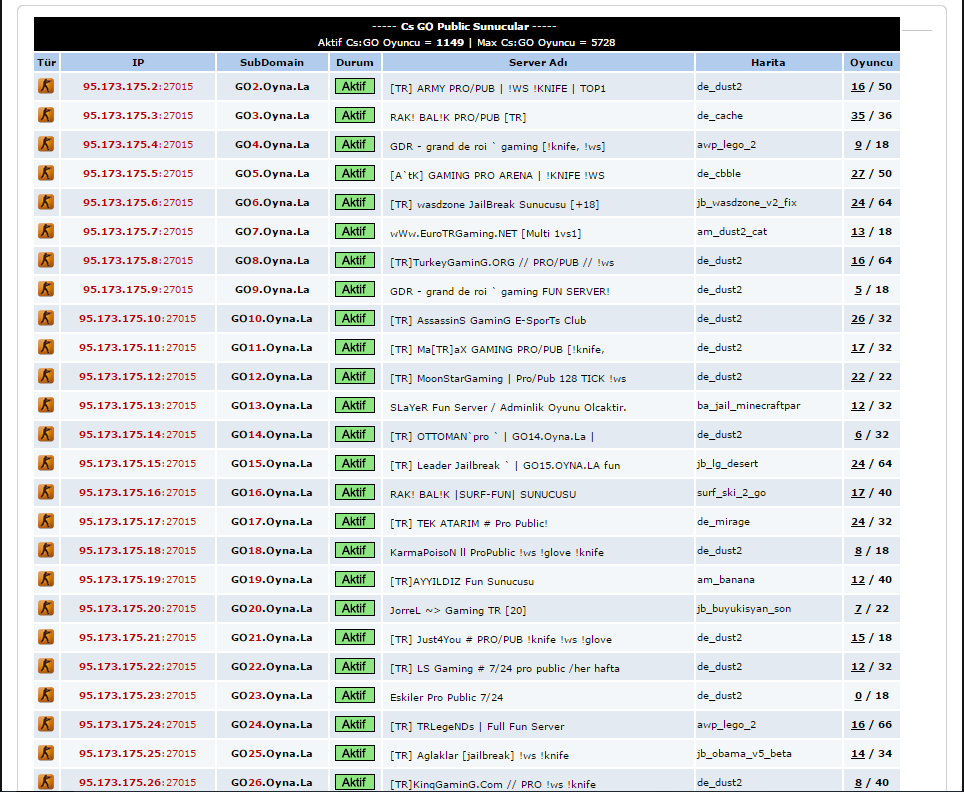The height and width of the screenshot is (792, 964).
Task: Click map name jb_obama_v5_beta
Action: coord(744,754)
